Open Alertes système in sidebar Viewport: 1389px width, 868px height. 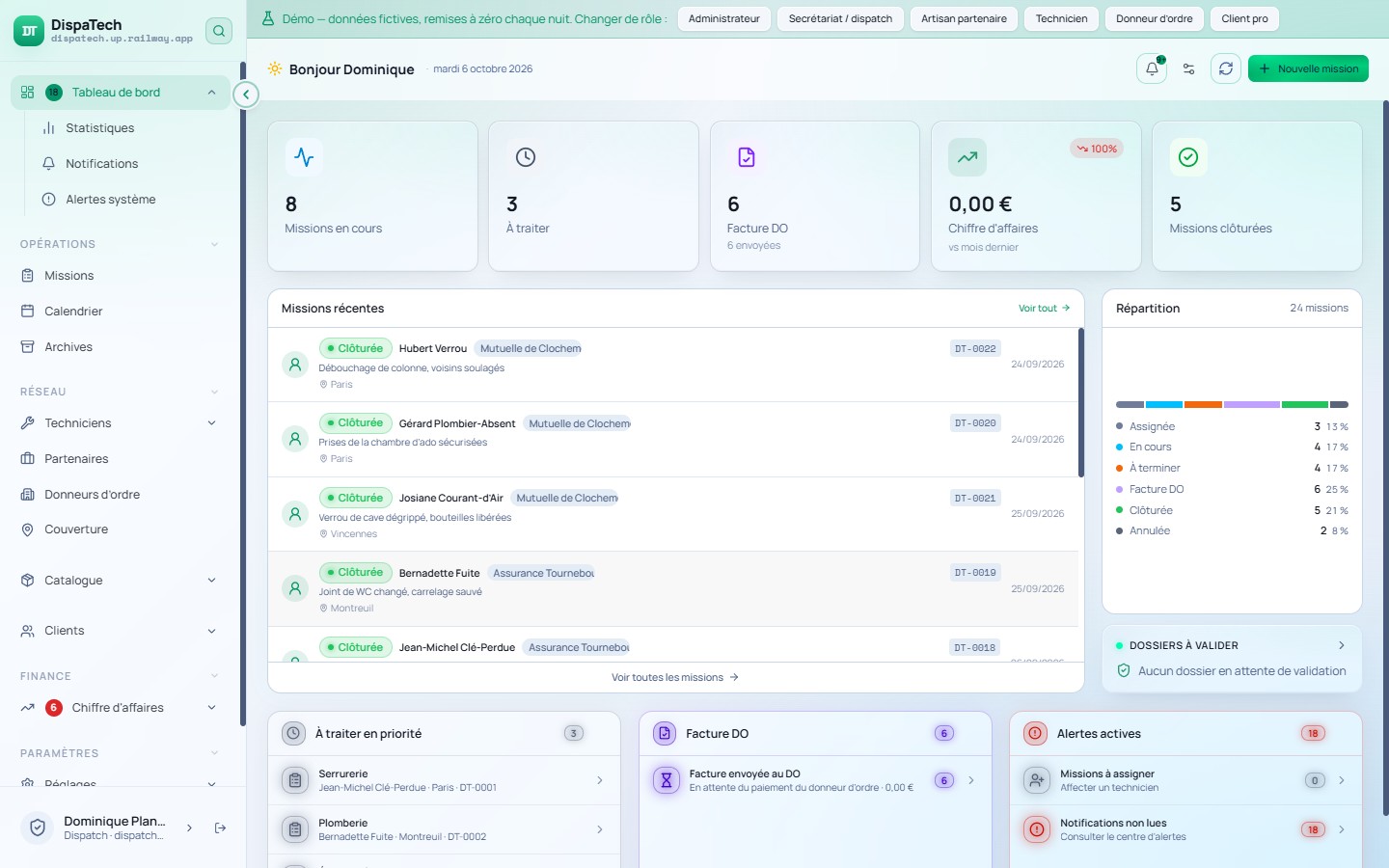click(110, 200)
